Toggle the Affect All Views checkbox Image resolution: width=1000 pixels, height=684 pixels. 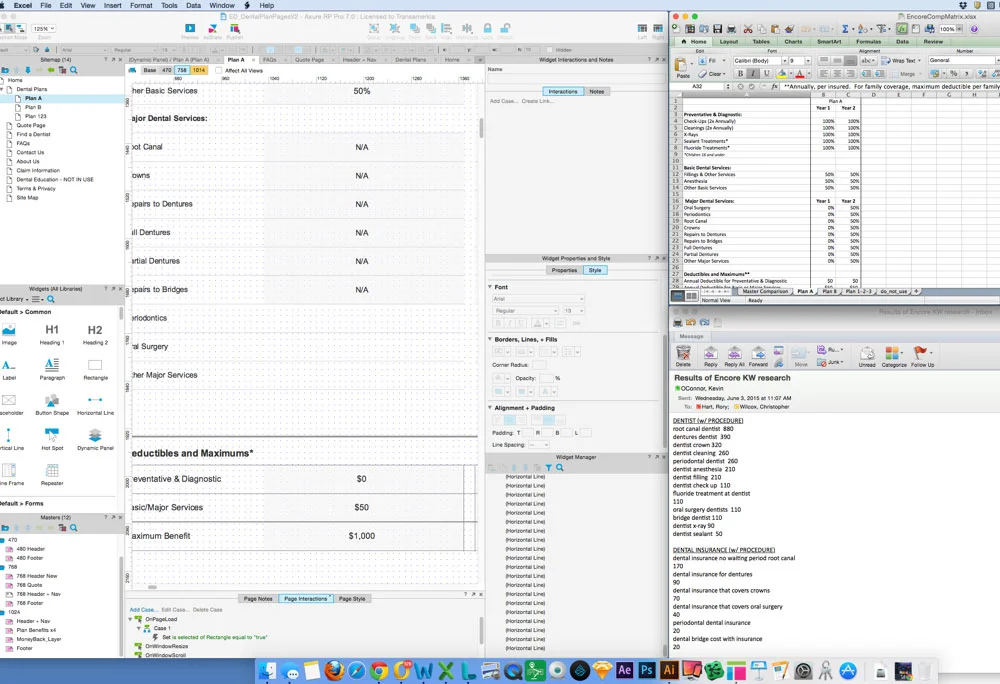click(219, 70)
